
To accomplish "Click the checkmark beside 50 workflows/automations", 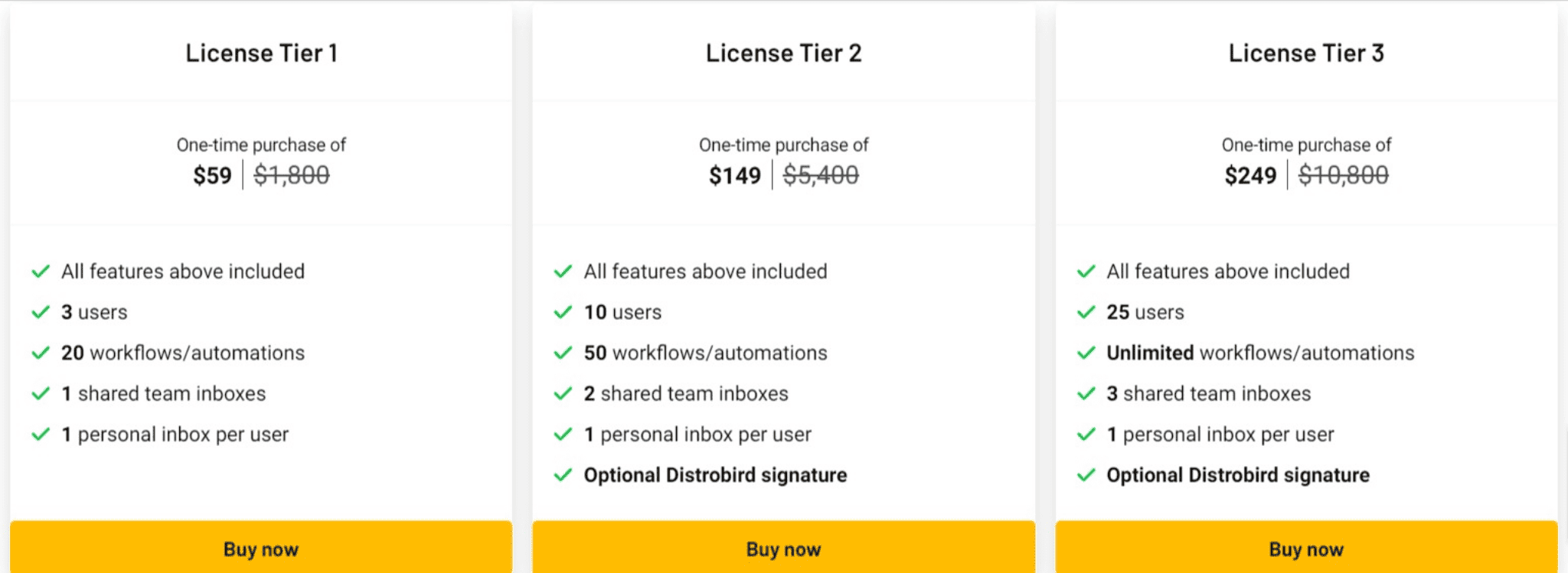I will tap(563, 353).
